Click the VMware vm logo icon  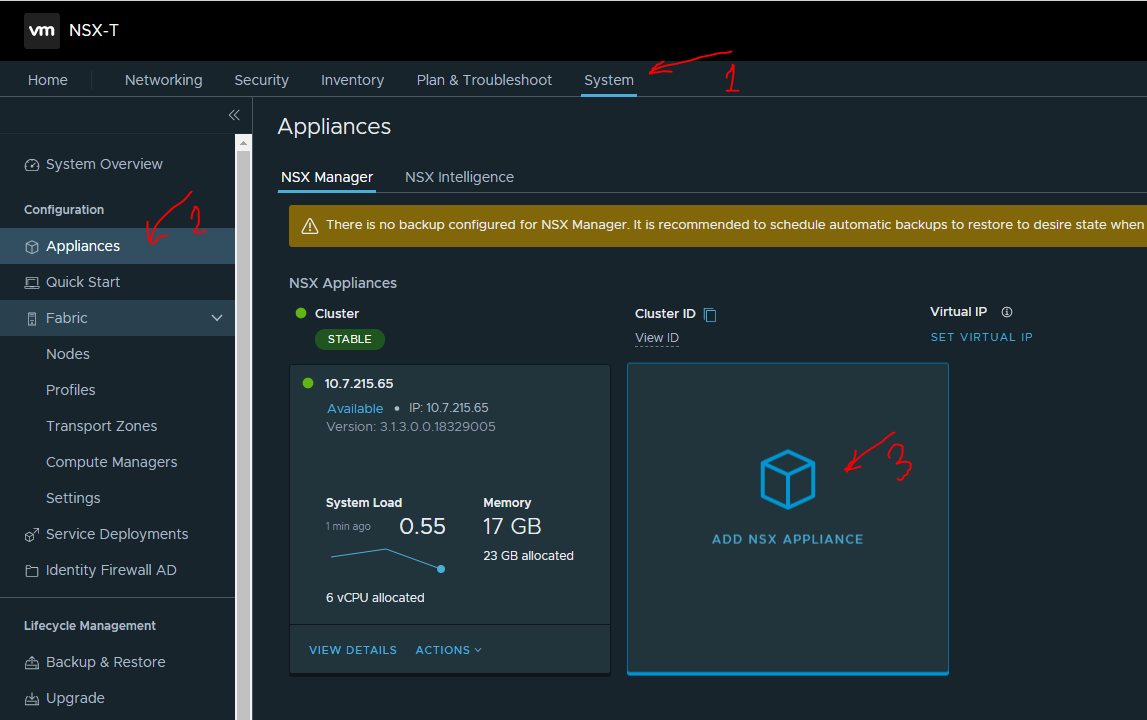pyautogui.click(x=42, y=31)
